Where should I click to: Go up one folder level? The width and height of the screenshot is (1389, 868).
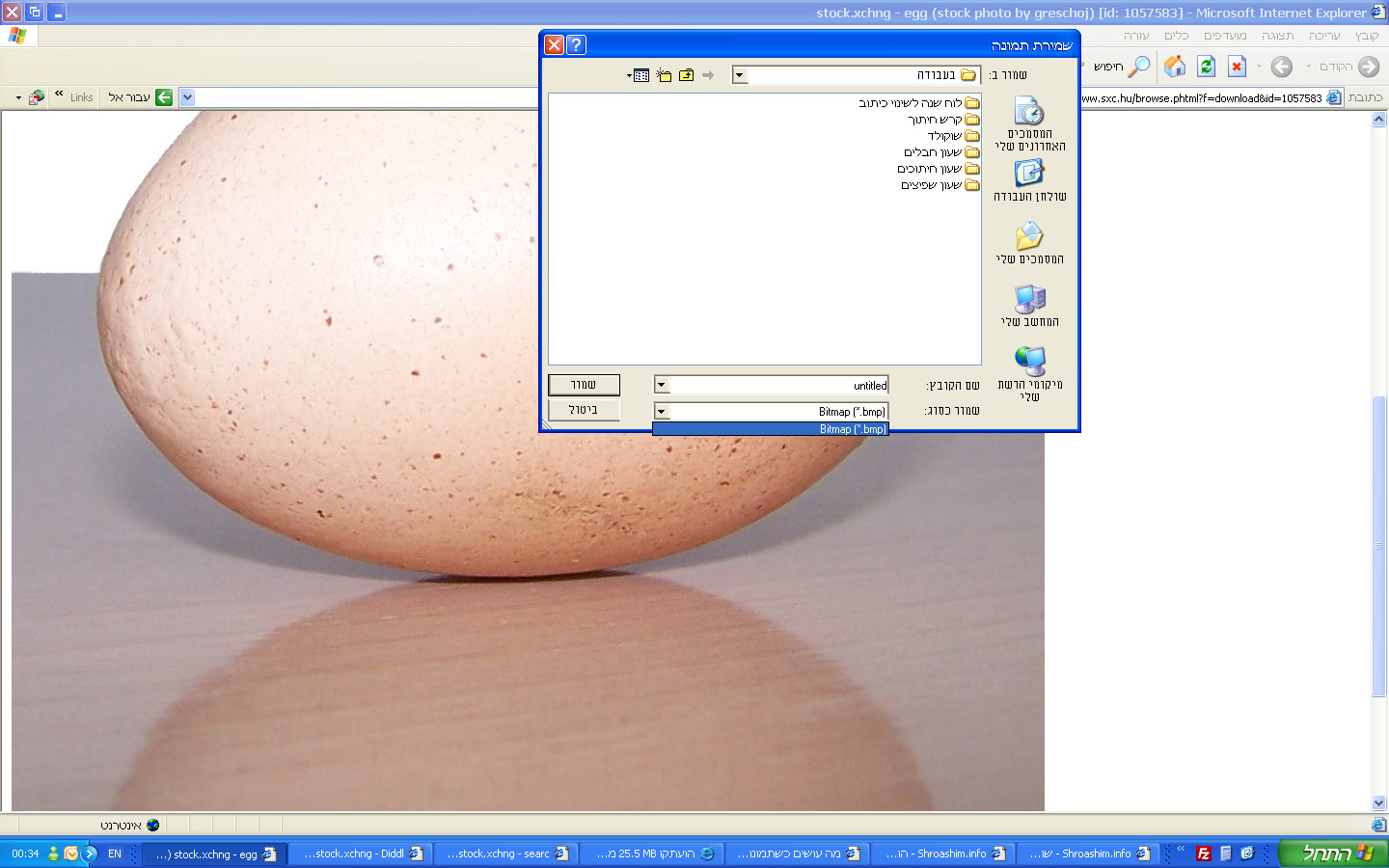click(x=686, y=75)
